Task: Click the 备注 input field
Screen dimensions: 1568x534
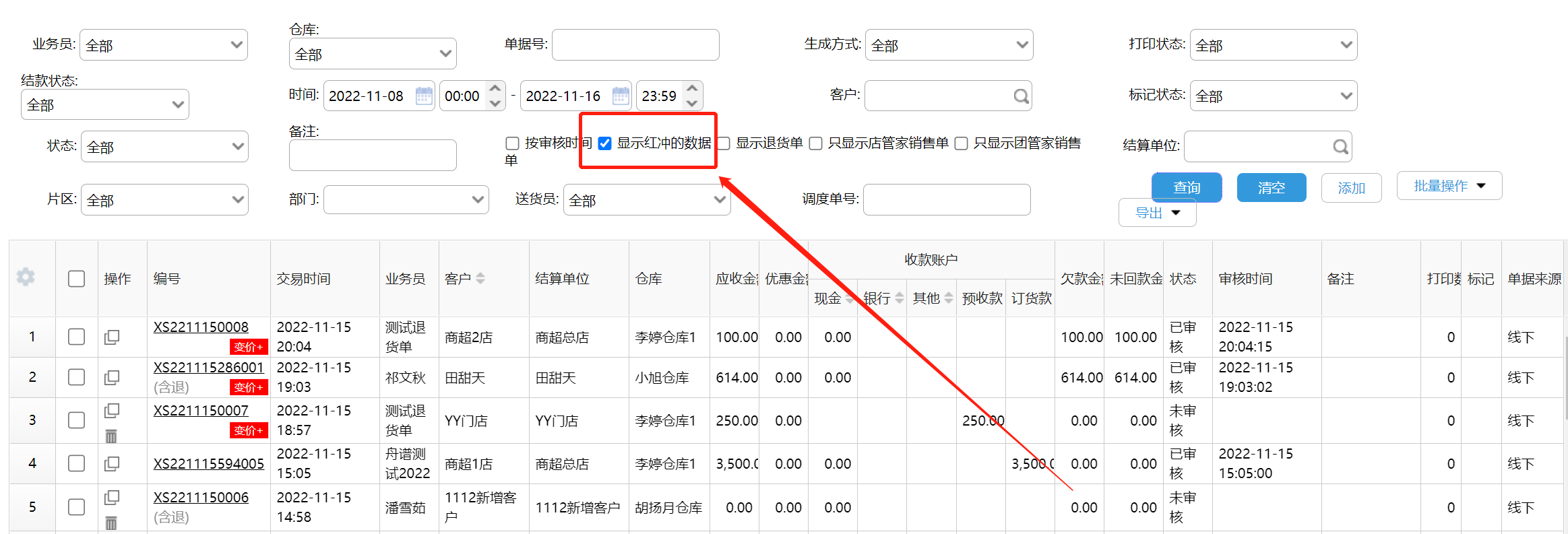Action: [373, 156]
